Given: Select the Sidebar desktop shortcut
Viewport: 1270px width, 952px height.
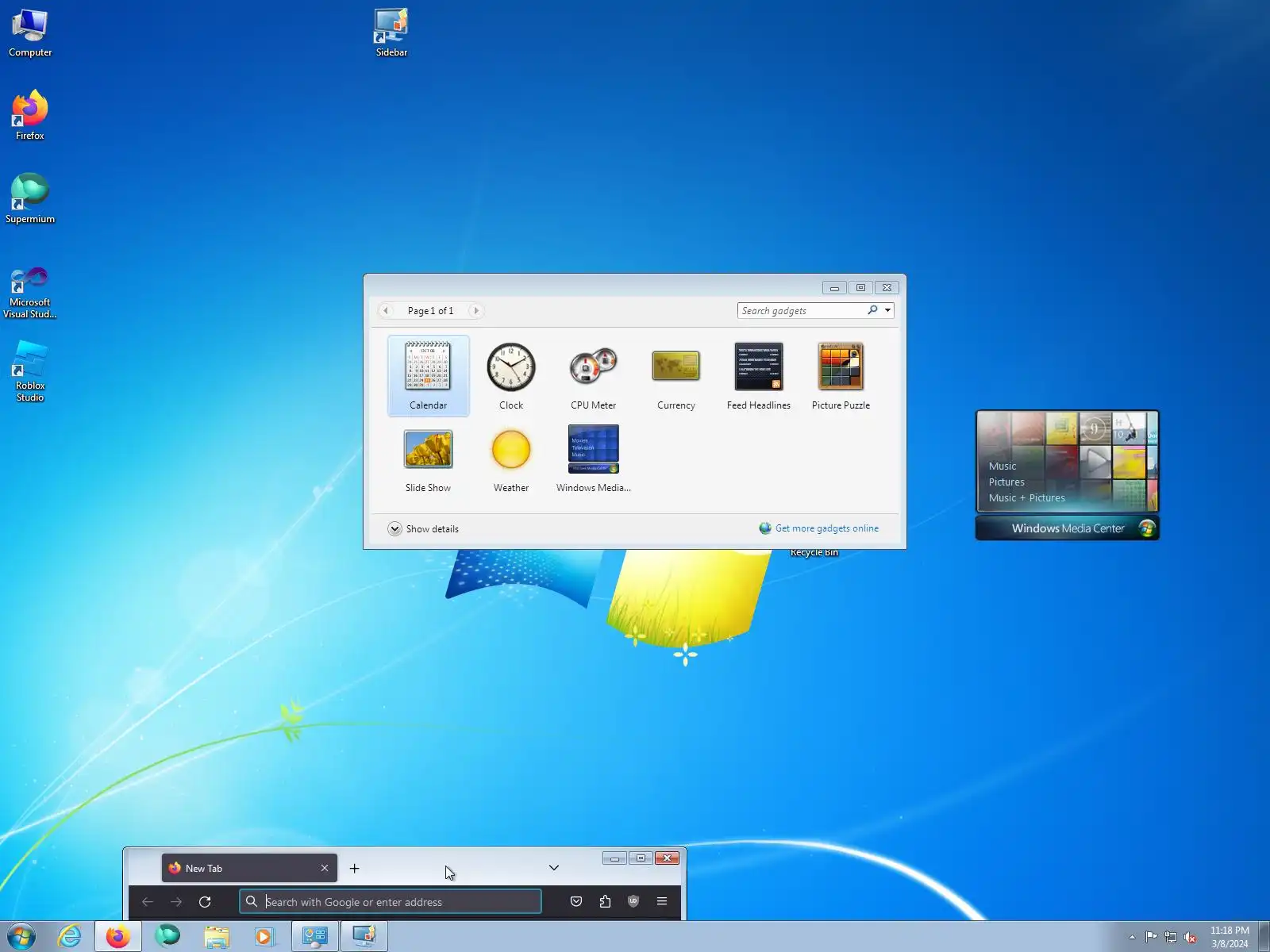Looking at the screenshot, I should coord(391,33).
